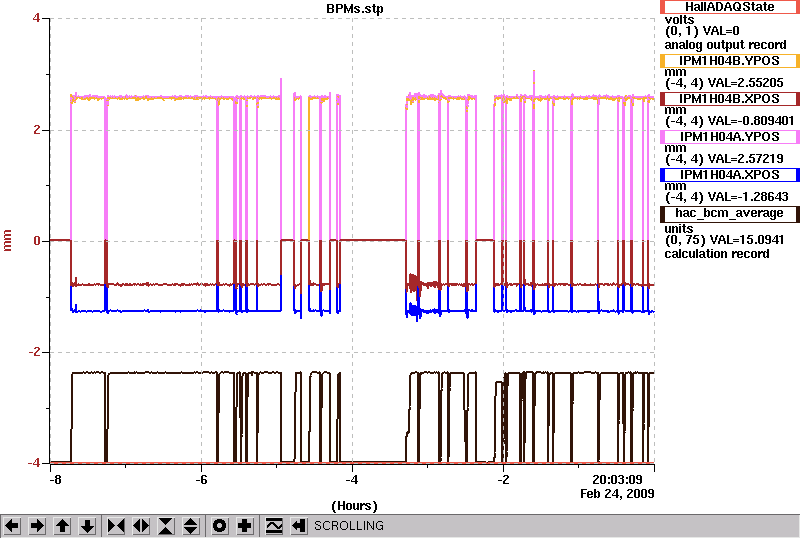The image size is (800, 538).
Task: Pan the graph down with arrow button
Action: click(88, 526)
